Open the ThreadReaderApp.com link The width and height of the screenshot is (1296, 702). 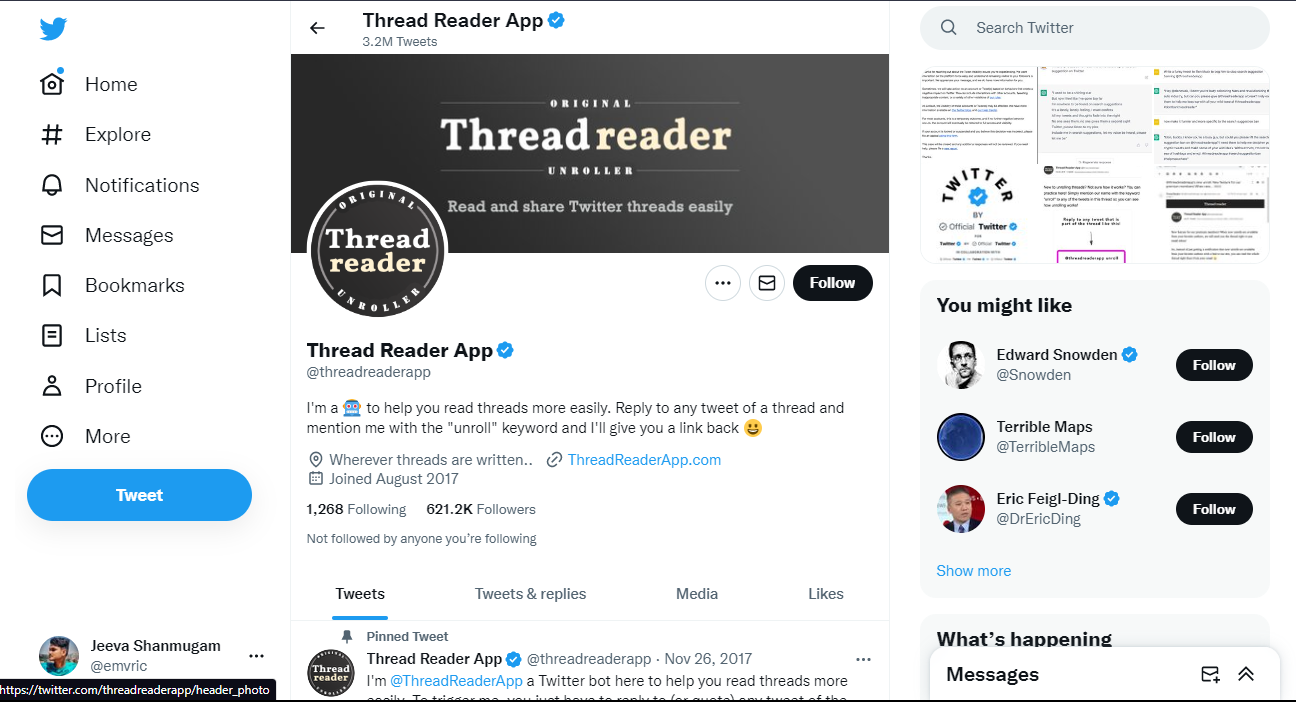pos(644,460)
